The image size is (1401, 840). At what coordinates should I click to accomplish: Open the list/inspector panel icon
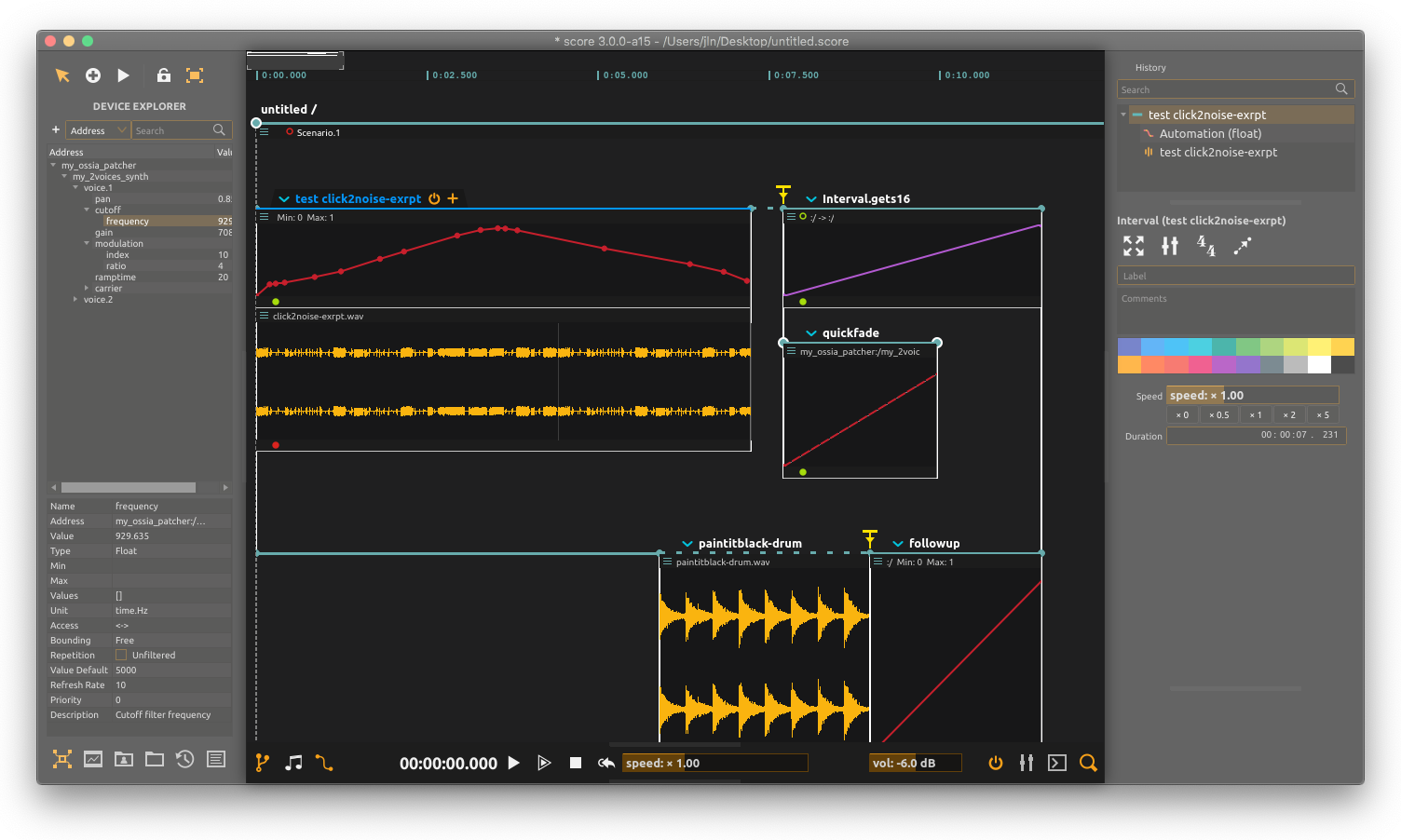[x=216, y=759]
